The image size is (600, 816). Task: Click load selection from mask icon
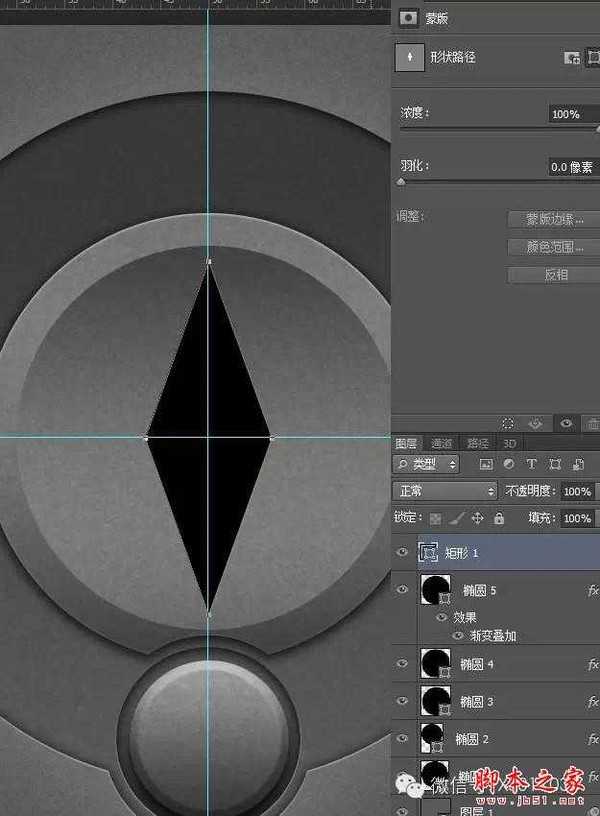coord(508,424)
